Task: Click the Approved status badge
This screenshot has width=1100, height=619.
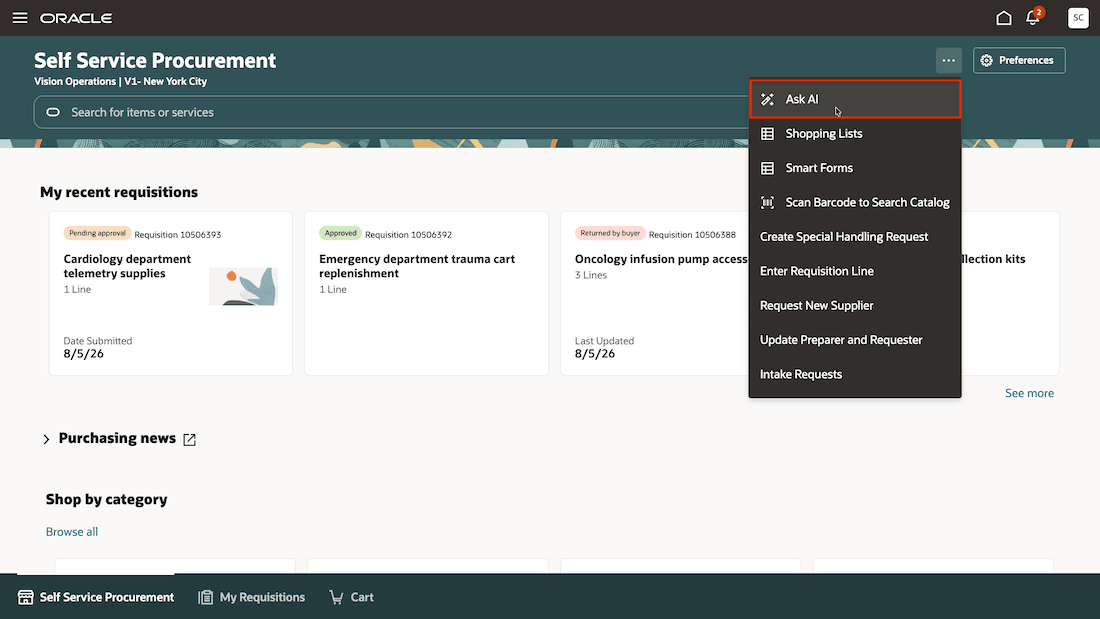Action: click(340, 233)
